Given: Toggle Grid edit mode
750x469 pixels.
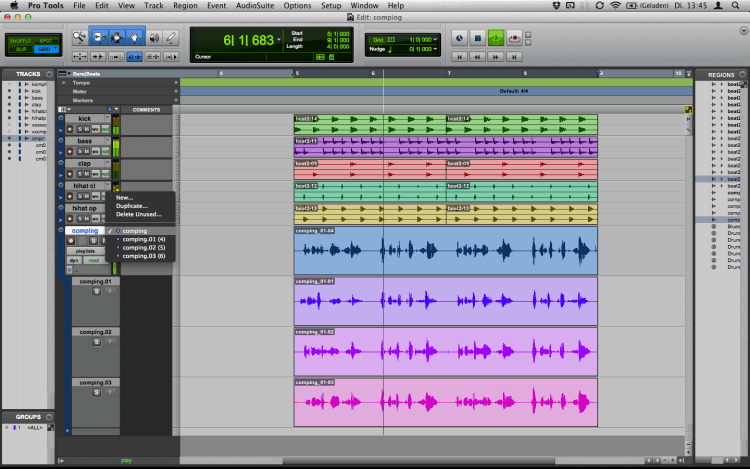Looking at the screenshot, I should coord(44,49).
